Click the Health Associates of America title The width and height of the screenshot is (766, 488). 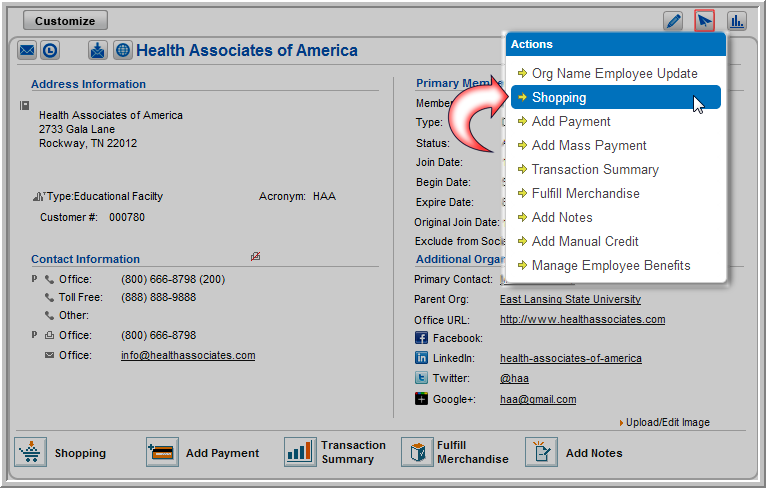point(247,50)
